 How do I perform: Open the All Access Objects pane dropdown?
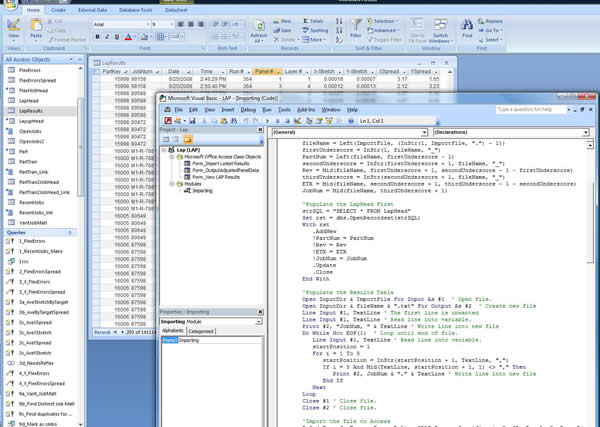coord(71,59)
